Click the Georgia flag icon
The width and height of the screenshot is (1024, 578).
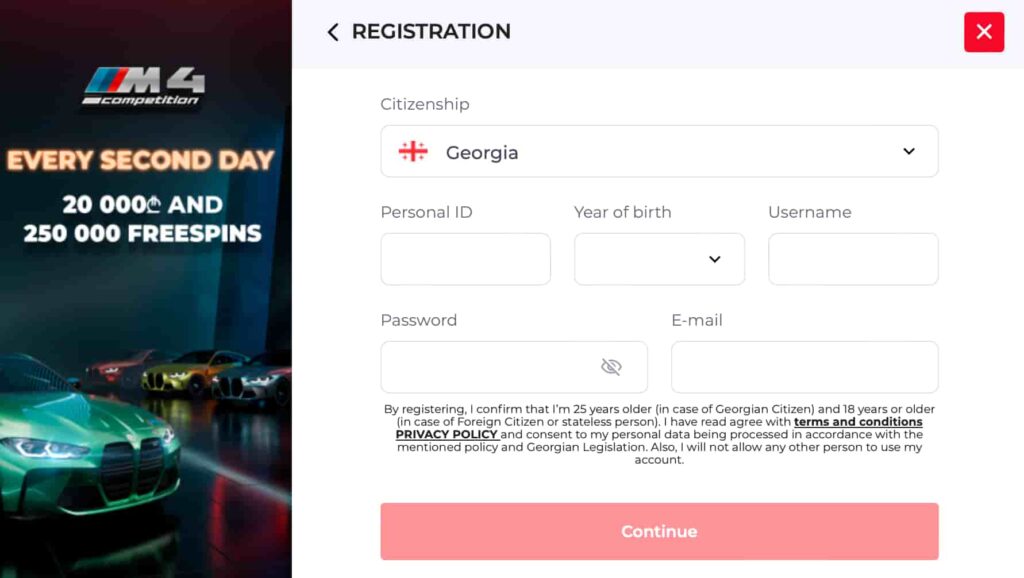413,152
